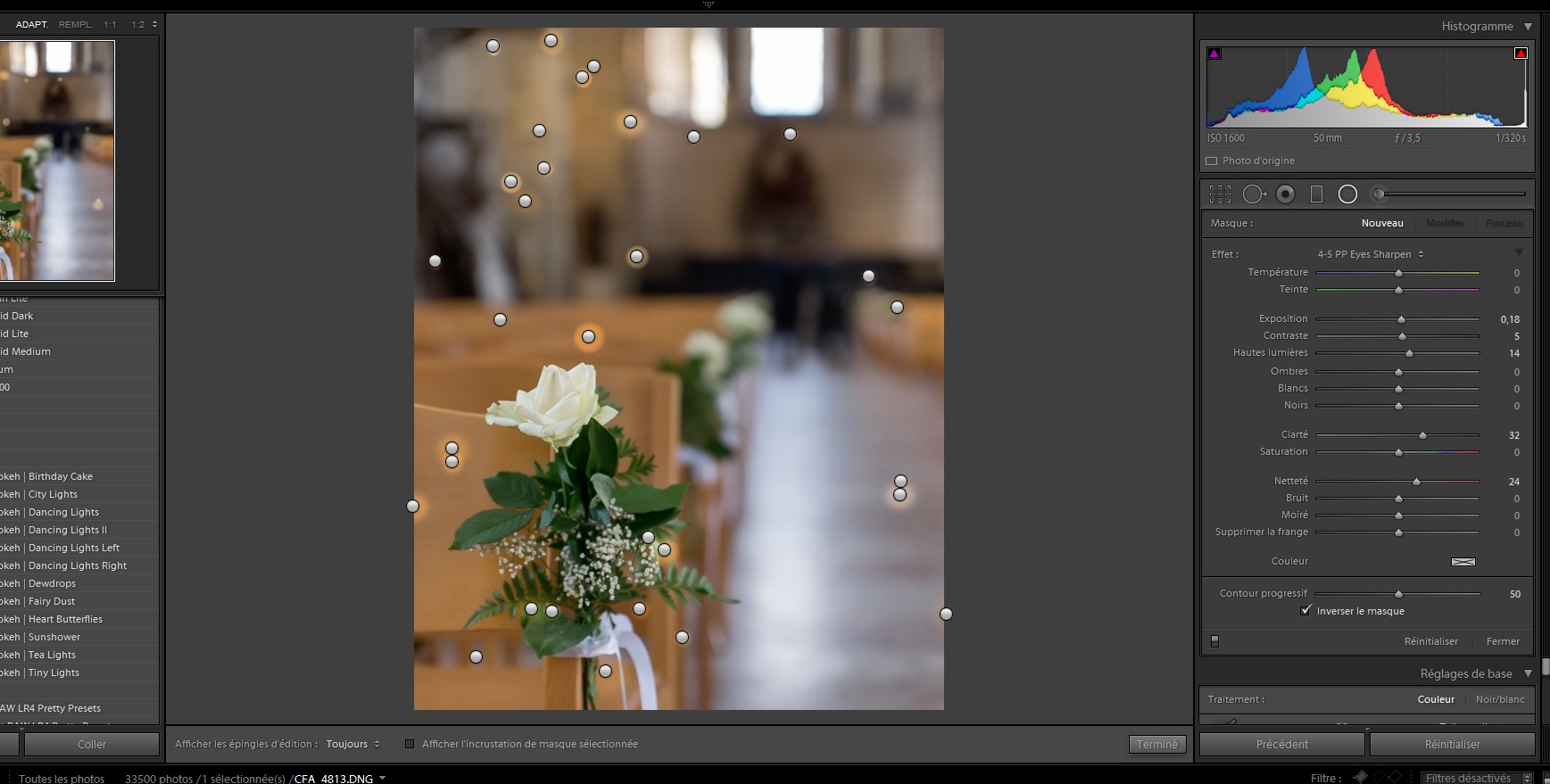Select the Crop Overlay tool
The height and width of the screenshot is (784, 1550).
tap(1220, 194)
